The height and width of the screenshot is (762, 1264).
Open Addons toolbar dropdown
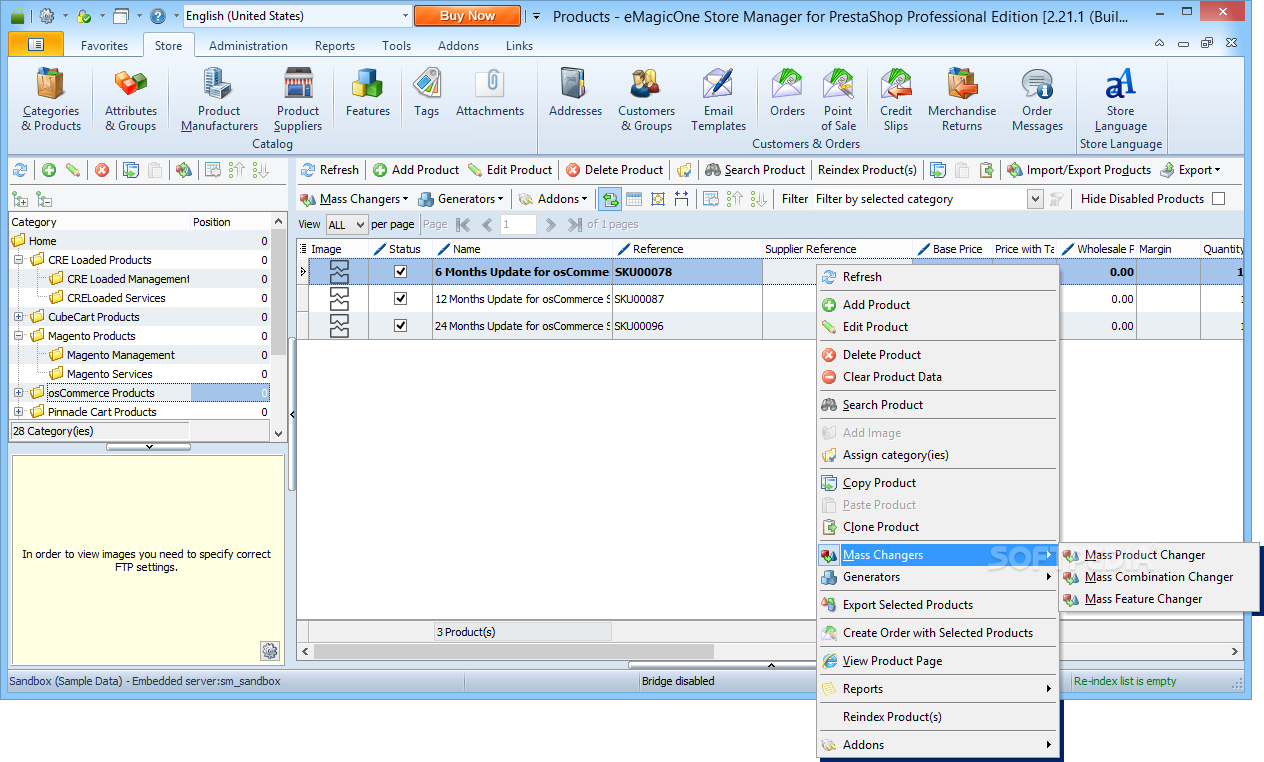pyautogui.click(x=553, y=199)
